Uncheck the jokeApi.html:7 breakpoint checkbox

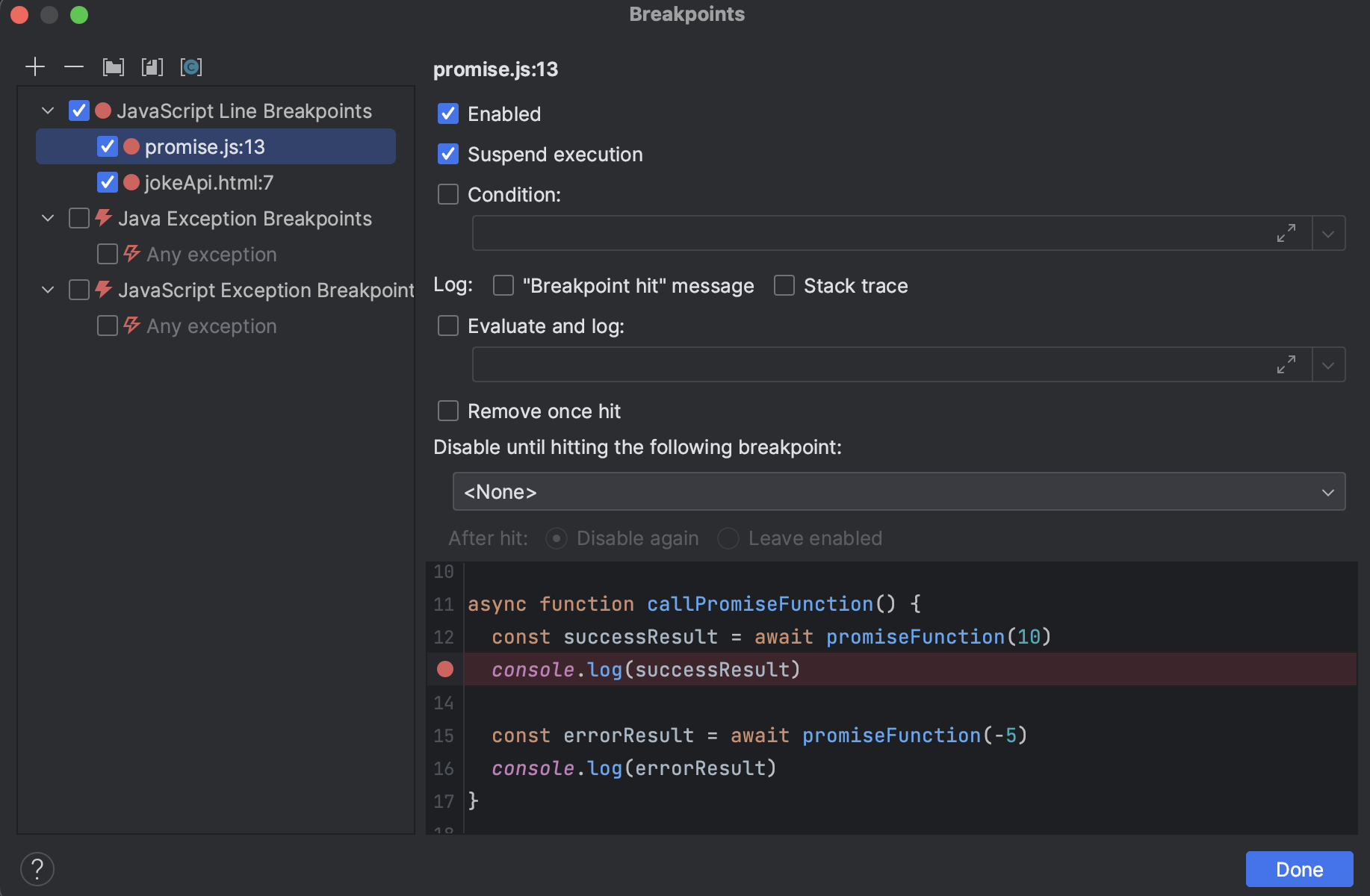[108, 182]
